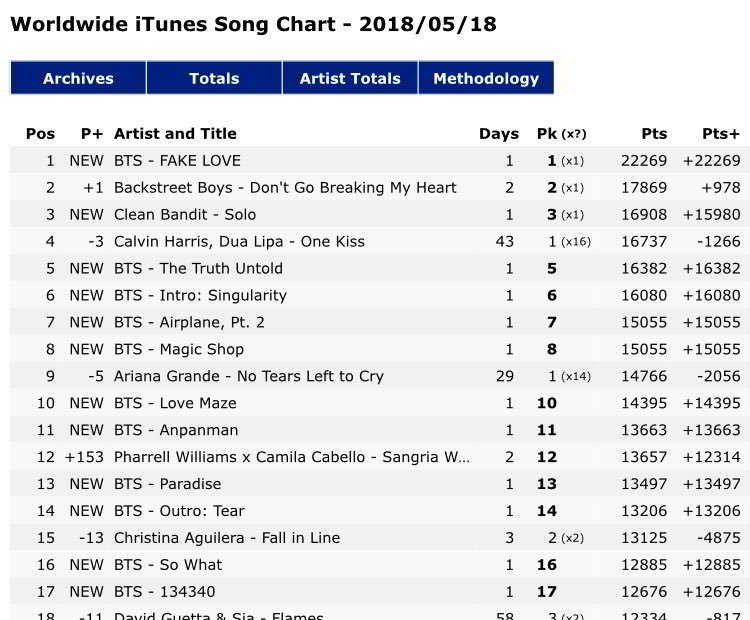Go to the Methodology tab
Screen dimensions: 750x620
coord(486,78)
